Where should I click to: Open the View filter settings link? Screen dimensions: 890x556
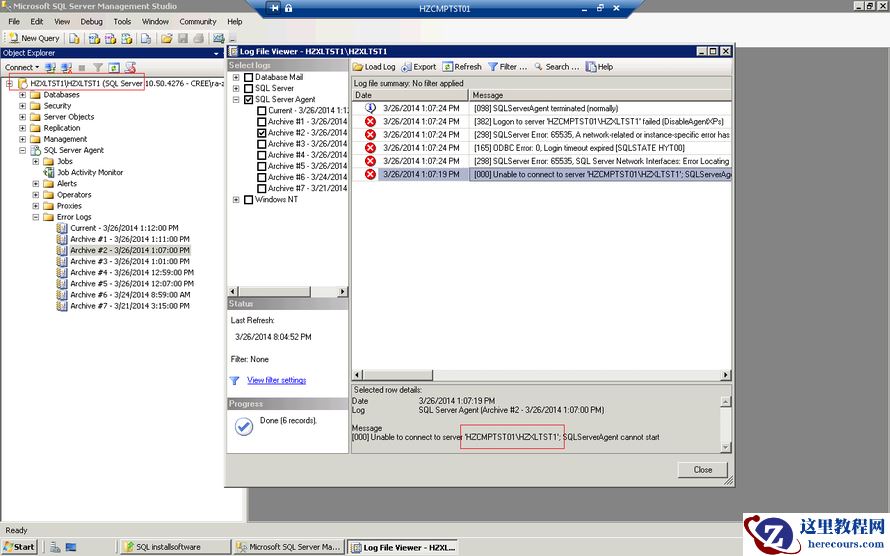(276, 380)
